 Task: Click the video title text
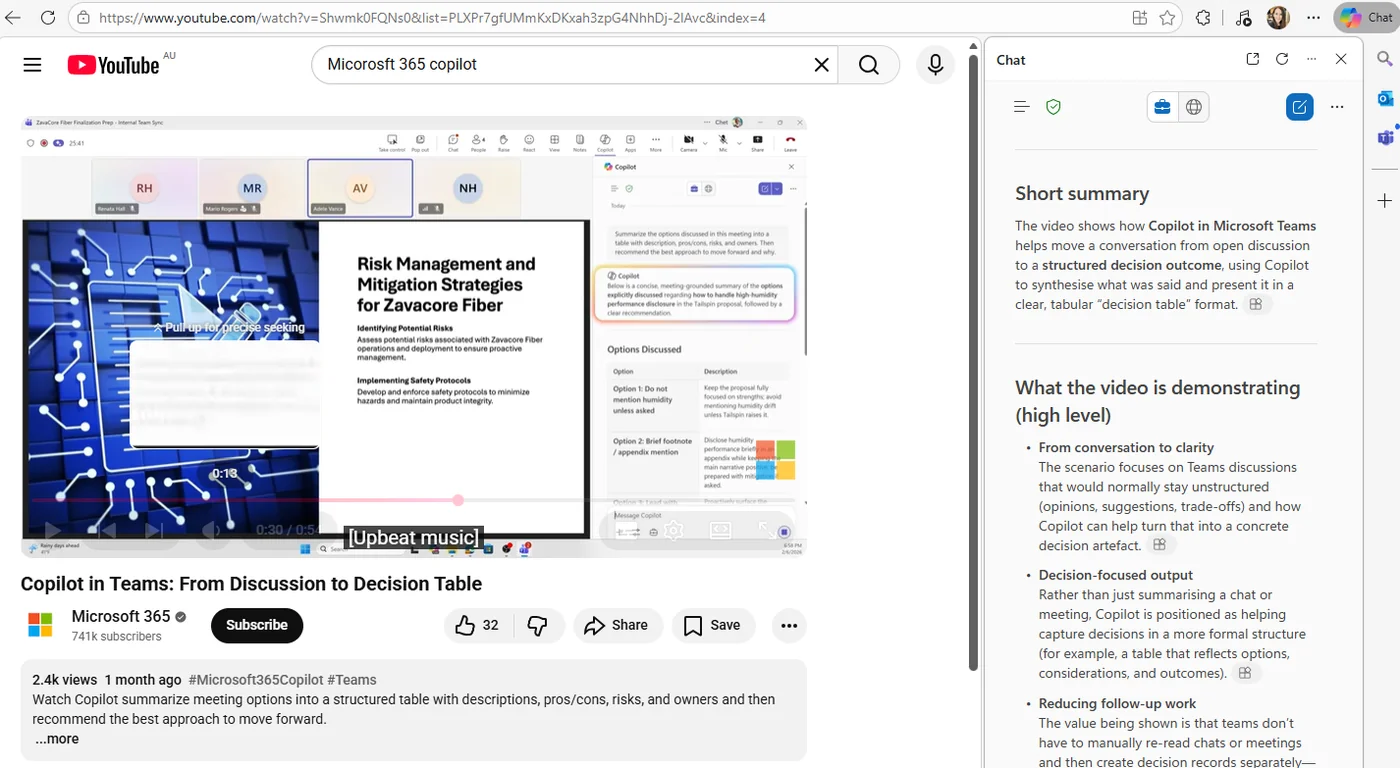click(x=251, y=584)
